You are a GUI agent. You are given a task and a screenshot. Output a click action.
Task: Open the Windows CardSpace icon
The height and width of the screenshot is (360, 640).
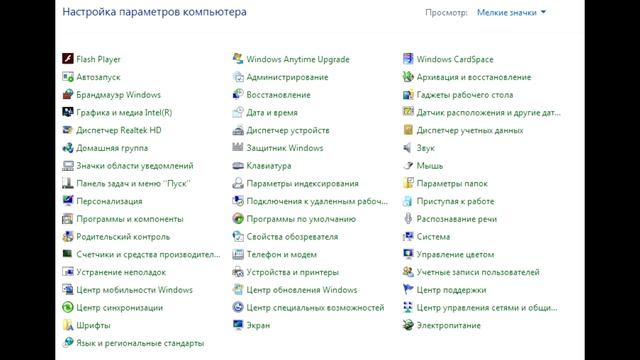tap(408, 59)
